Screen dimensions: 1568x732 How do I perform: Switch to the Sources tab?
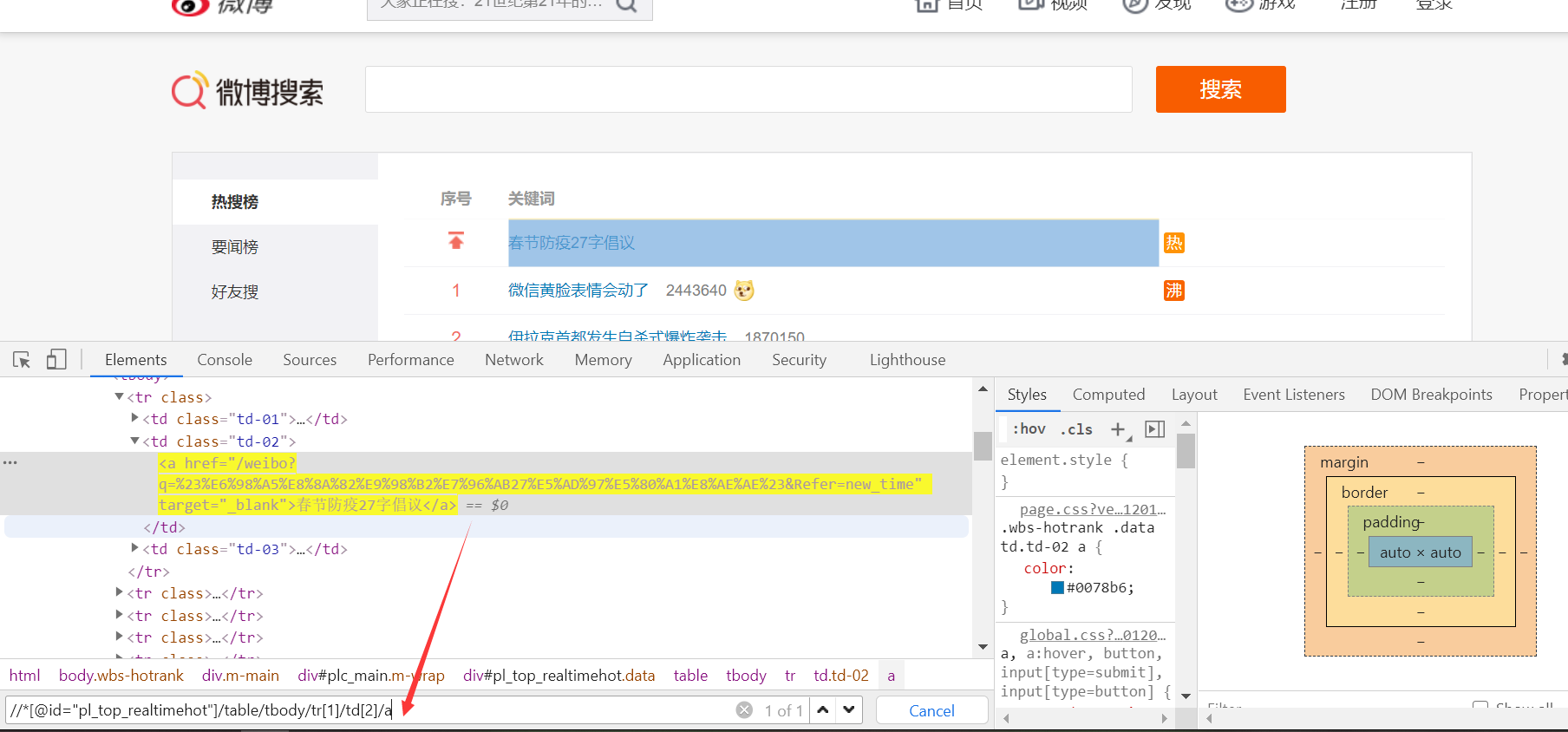(x=310, y=360)
